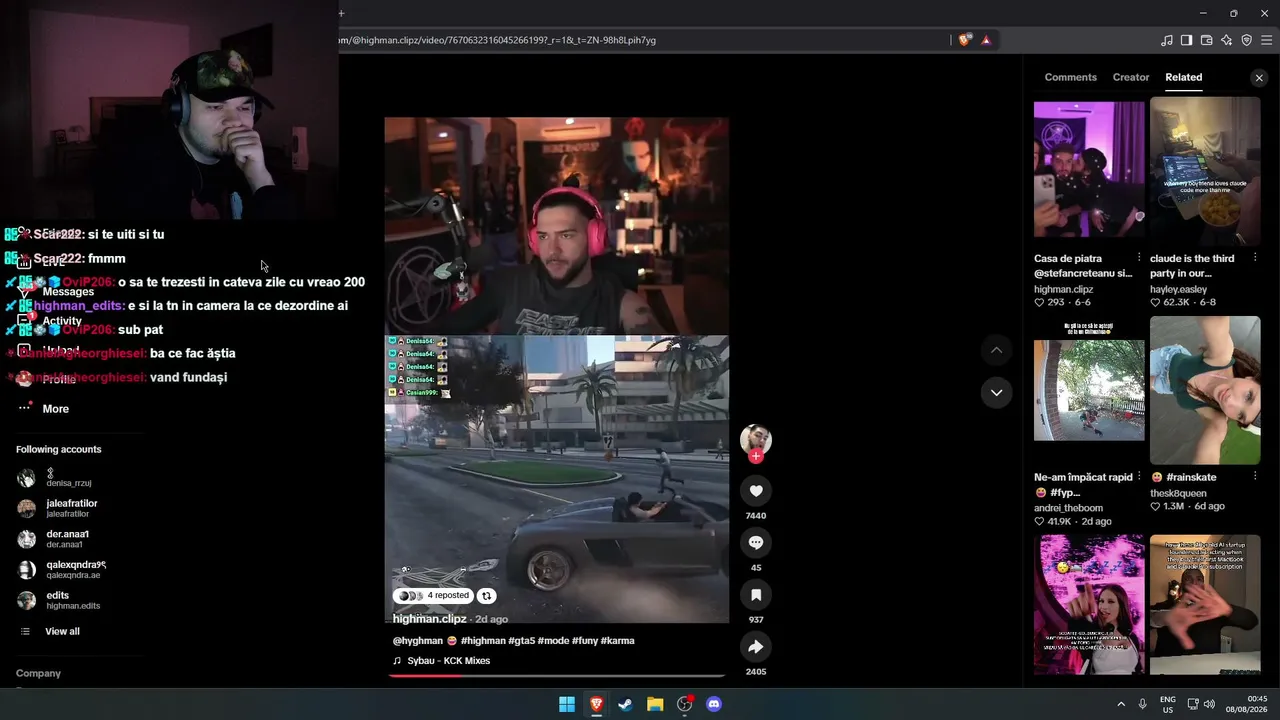Open the Casa de piatra related video thumbnail
1280x720 pixels.
[x=1089, y=171]
